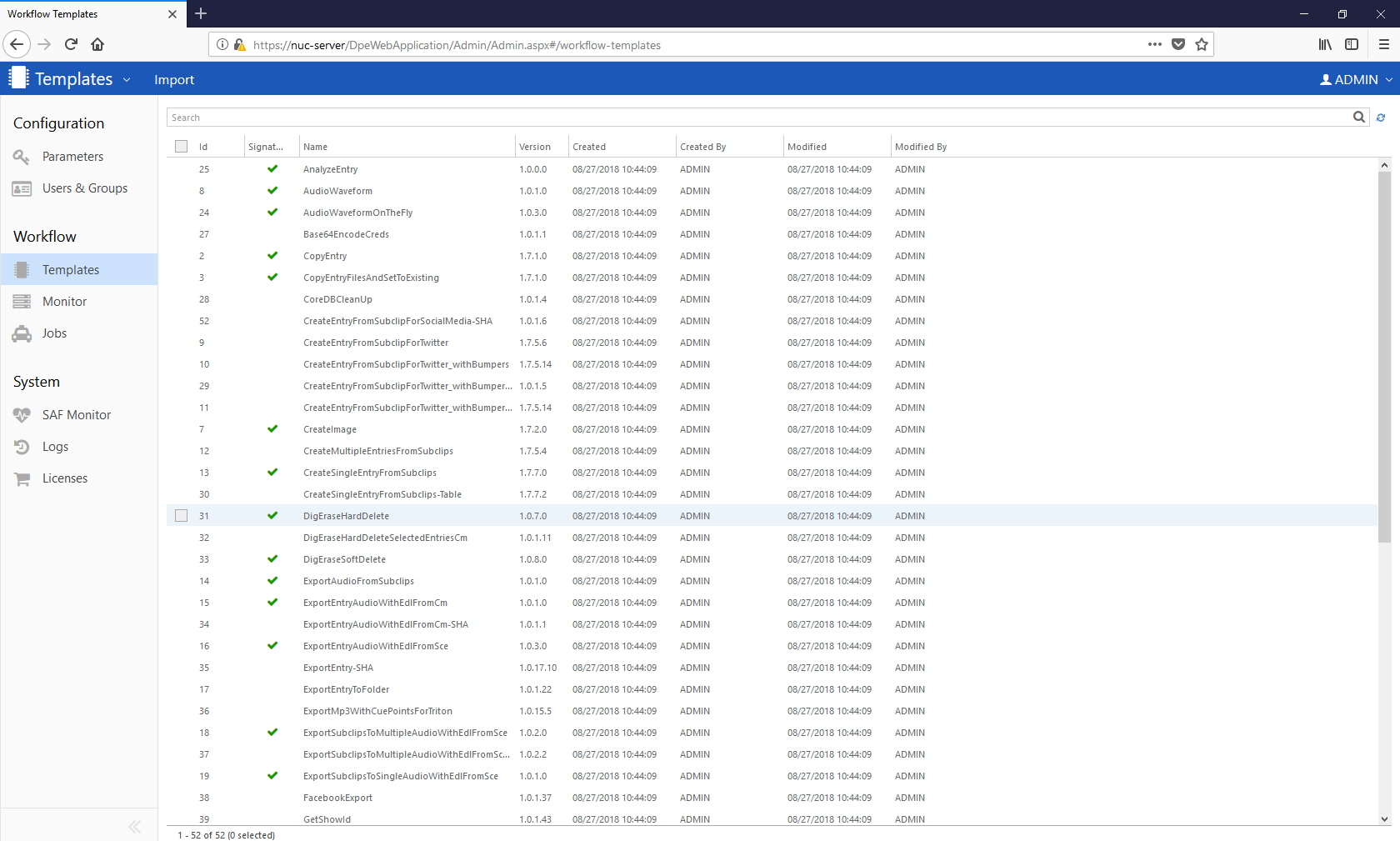Viewport: 1400px width, 841px height.
Task: Open the ADMIN user dropdown
Action: (x=1356, y=80)
